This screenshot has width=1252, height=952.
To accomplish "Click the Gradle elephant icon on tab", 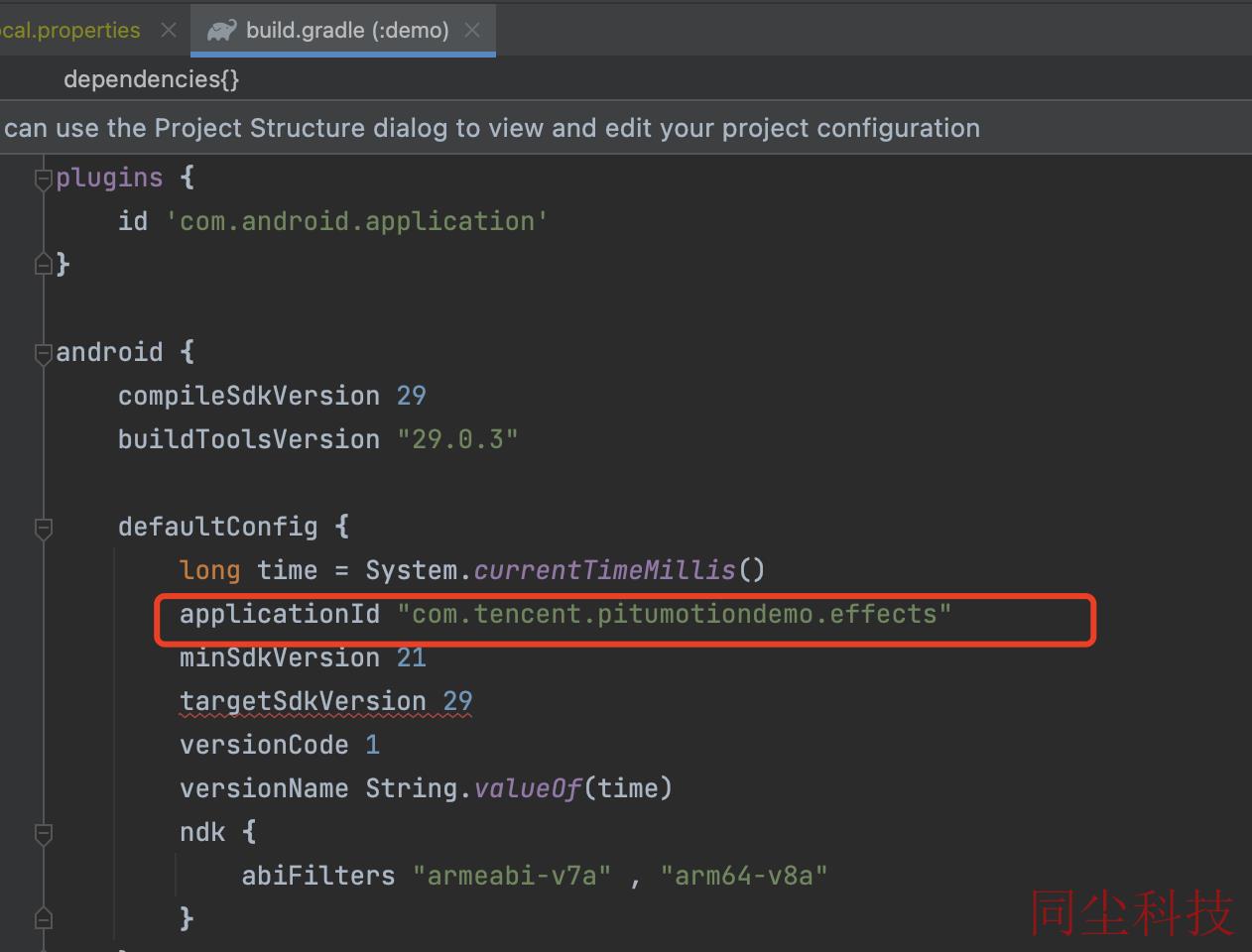I will (x=222, y=31).
